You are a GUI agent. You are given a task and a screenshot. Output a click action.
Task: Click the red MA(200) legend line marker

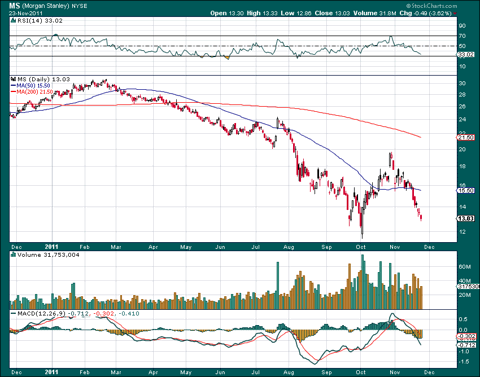(x=14, y=92)
